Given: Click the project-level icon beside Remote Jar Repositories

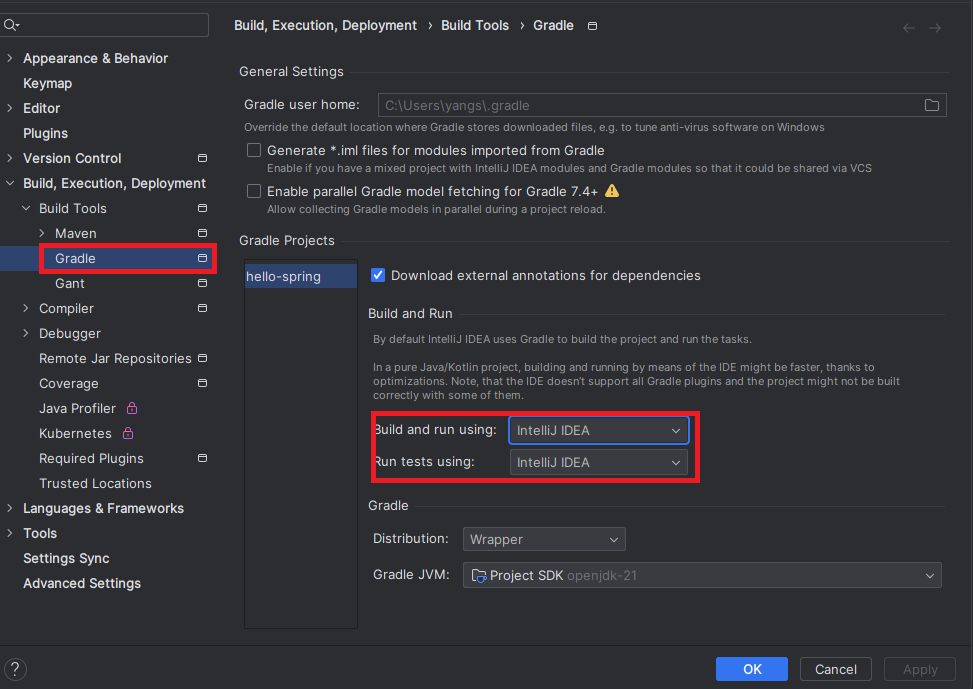Looking at the screenshot, I should 202,358.
